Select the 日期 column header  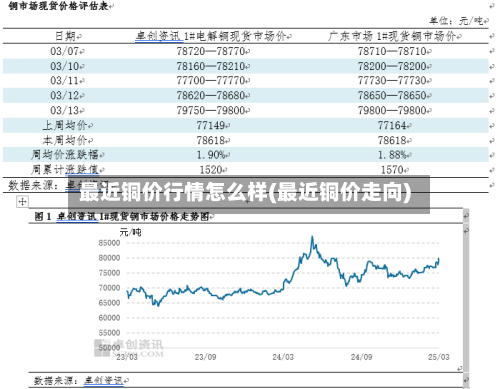pyautogui.click(x=65, y=36)
